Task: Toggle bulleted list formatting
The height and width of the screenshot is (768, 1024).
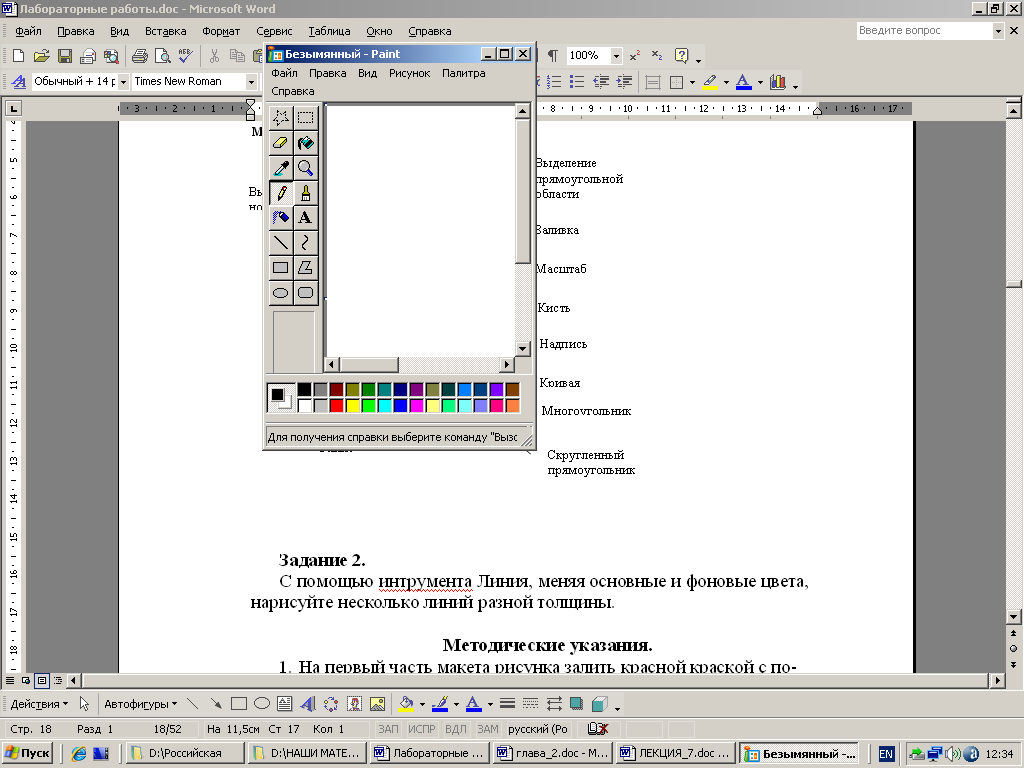Action: point(577,82)
